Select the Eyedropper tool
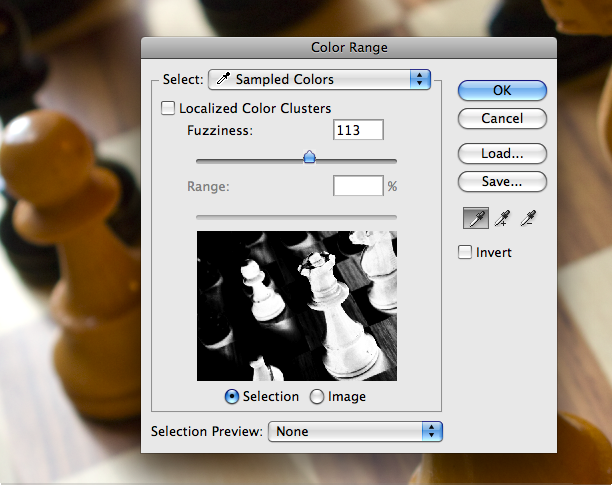This screenshot has width=612, height=486. pyautogui.click(x=475, y=218)
